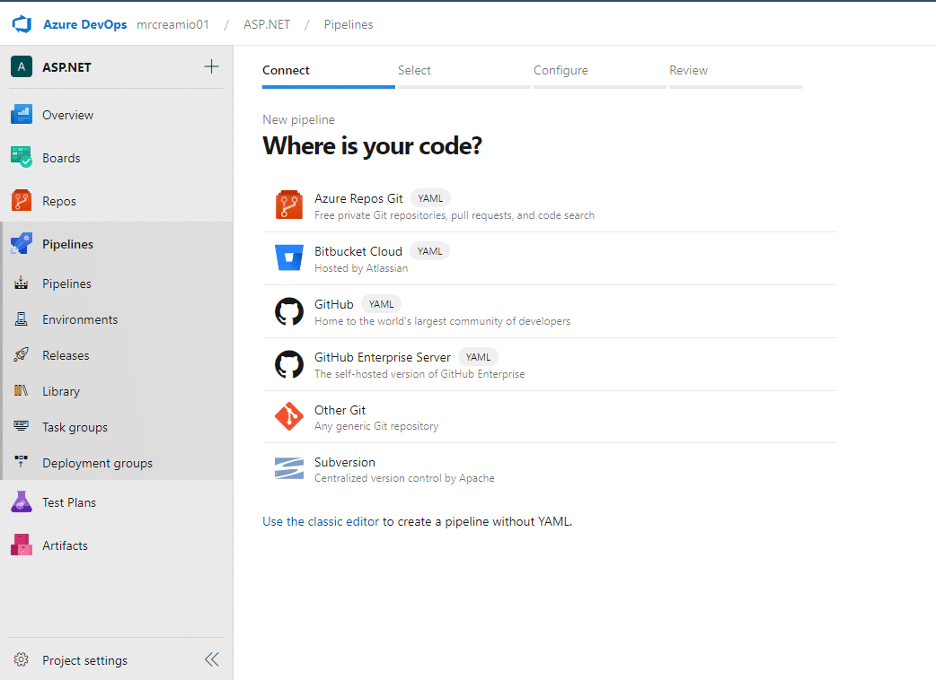This screenshot has height=680, width=936.
Task: Go to mrcreamio01 organization breadcrumb
Action: pos(173,24)
